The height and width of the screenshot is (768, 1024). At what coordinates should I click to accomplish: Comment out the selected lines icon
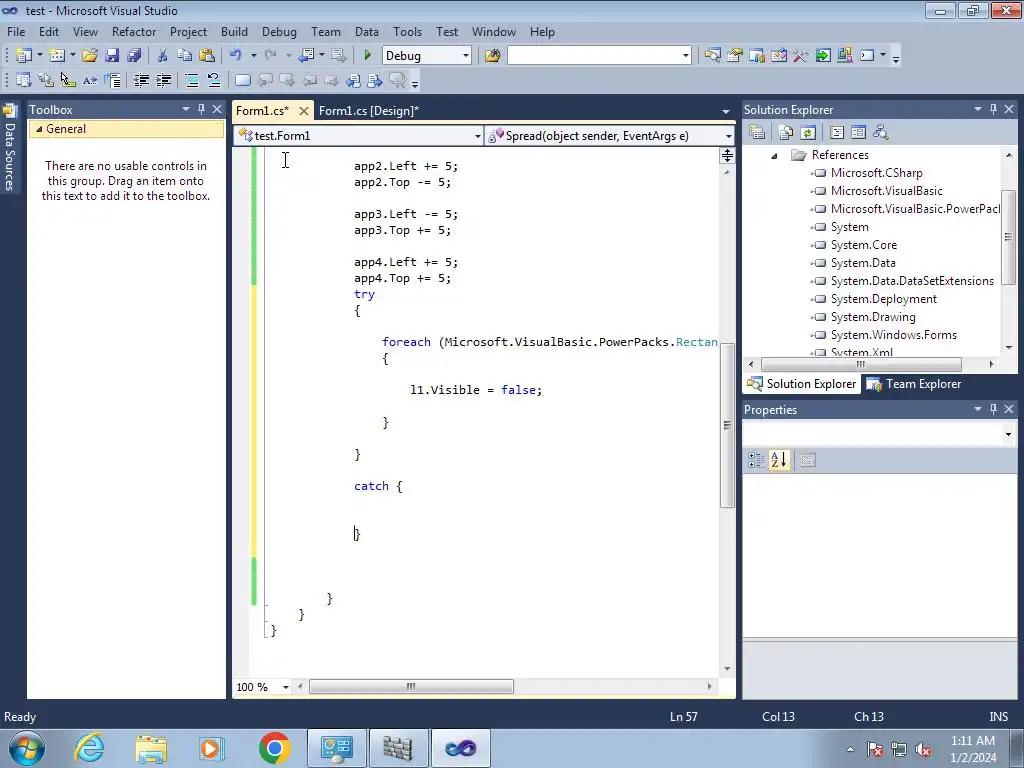(x=192, y=80)
